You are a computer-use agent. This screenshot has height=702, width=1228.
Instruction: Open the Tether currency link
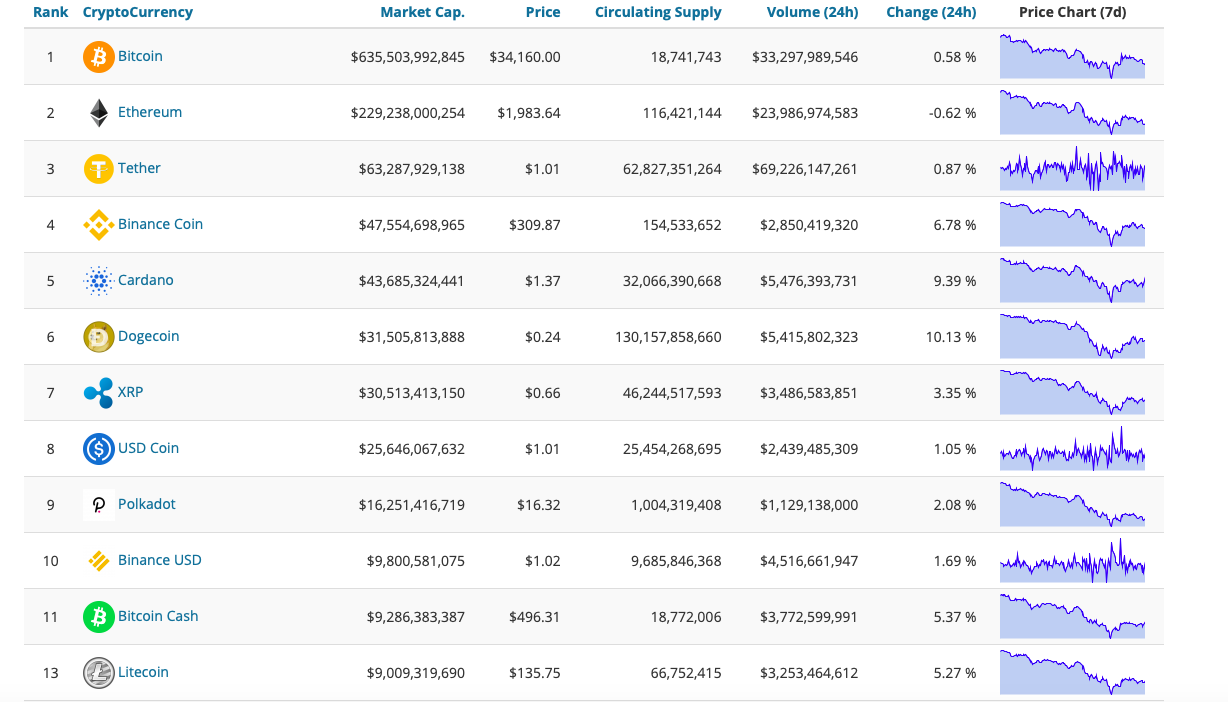pos(139,168)
